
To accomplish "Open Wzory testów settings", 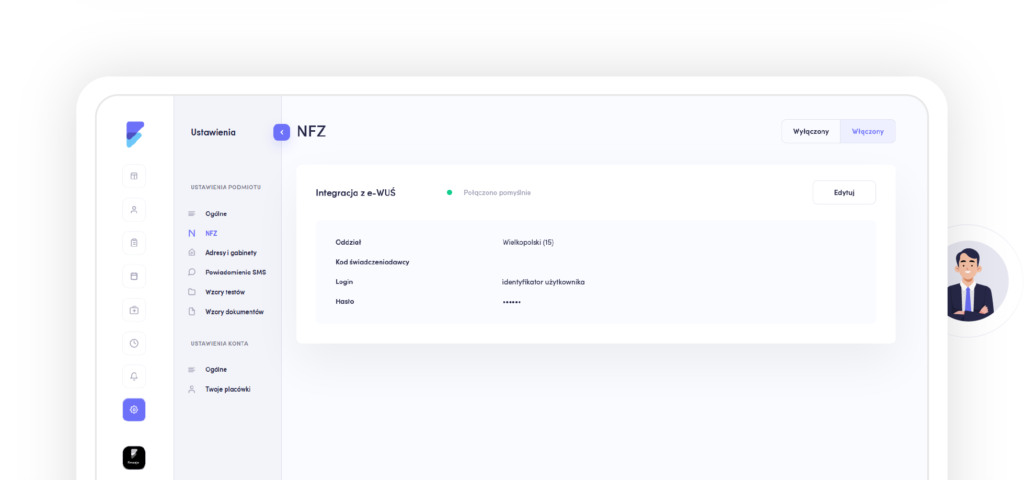I will tap(217, 292).
